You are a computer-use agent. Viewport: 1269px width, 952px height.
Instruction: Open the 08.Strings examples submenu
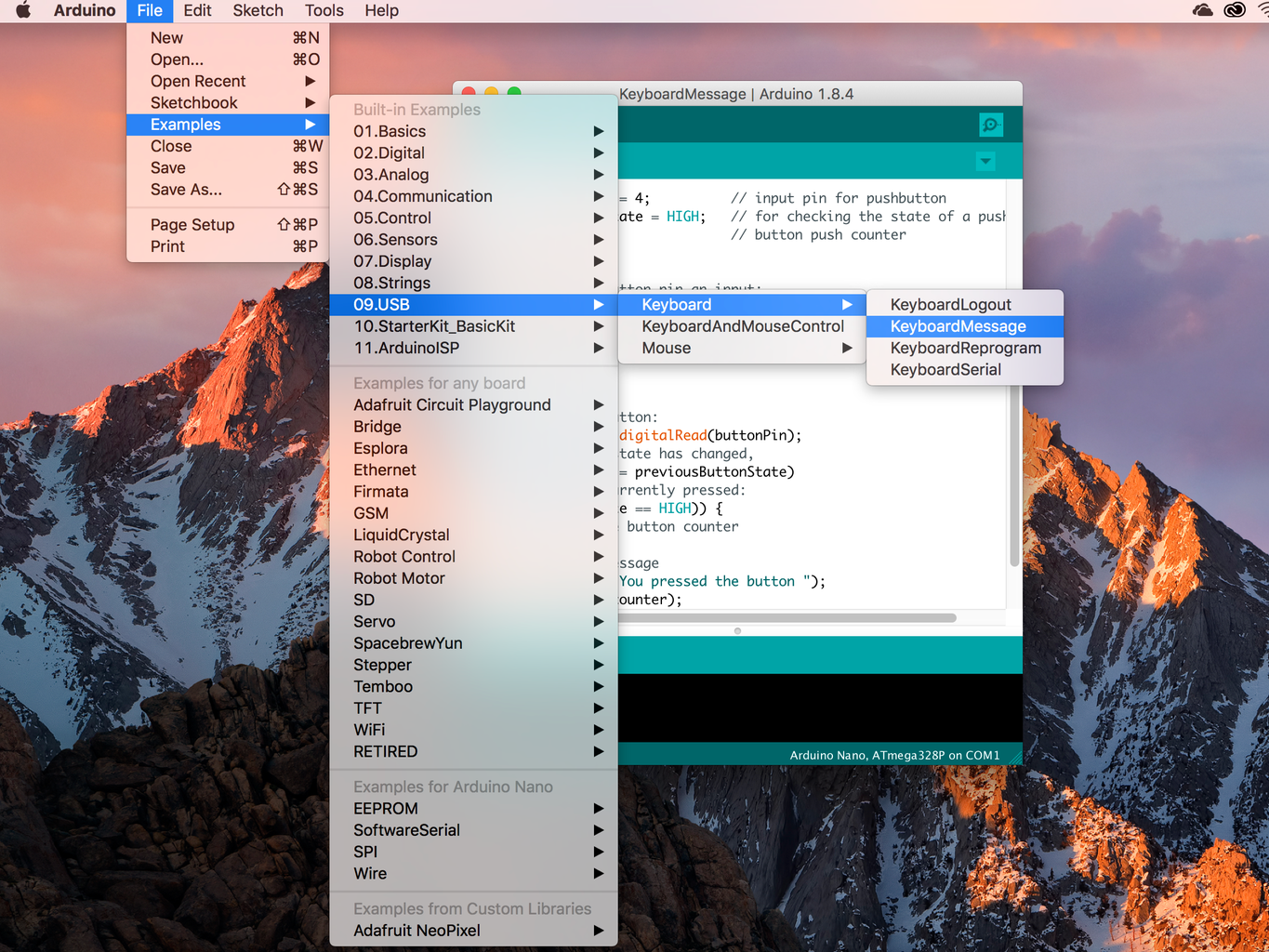point(473,284)
